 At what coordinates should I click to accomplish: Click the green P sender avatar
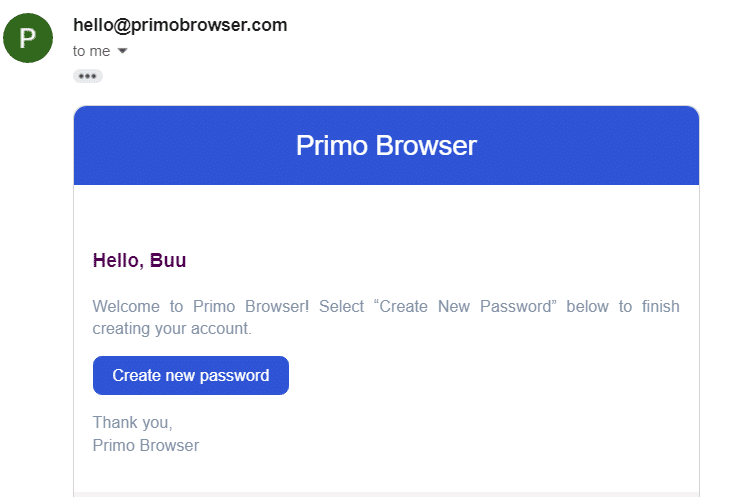pyautogui.click(x=28, y=38)
